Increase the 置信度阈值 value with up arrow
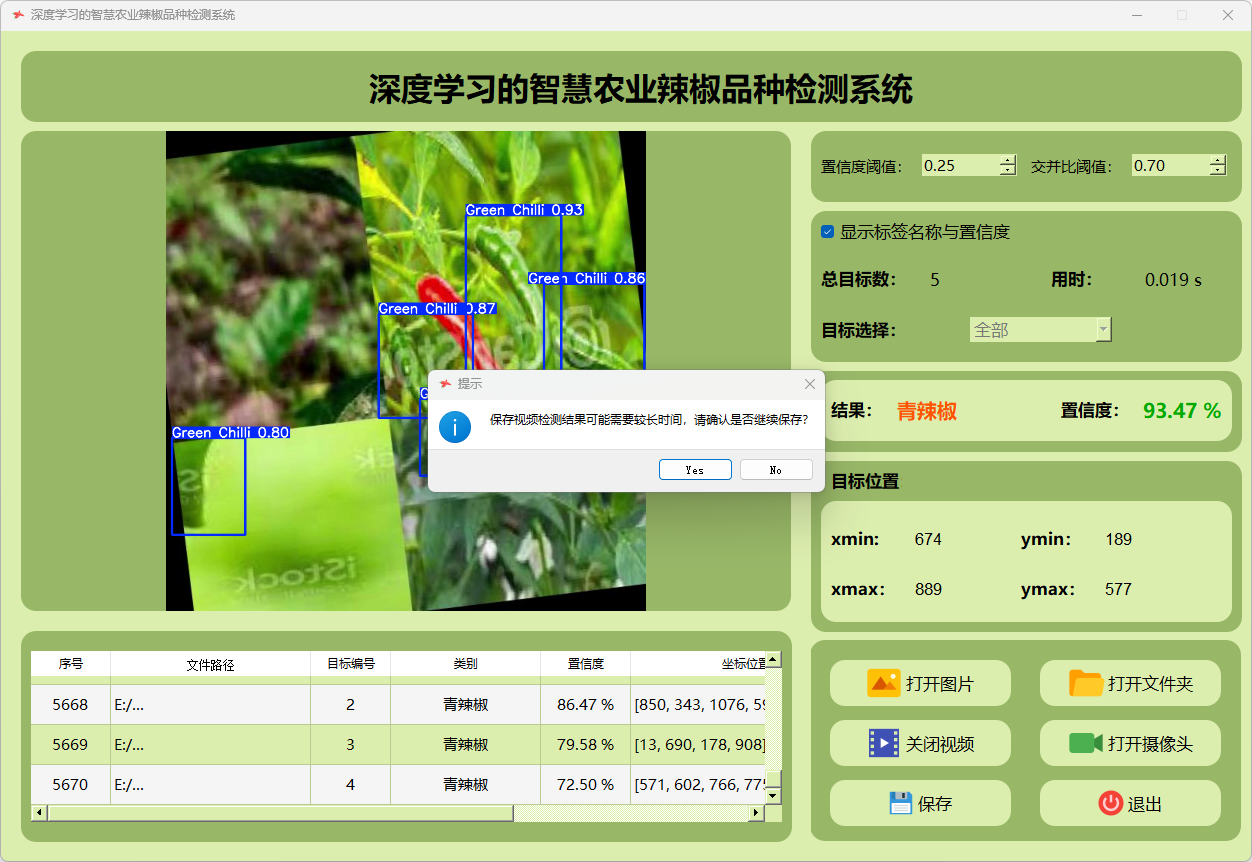The height and width of the screenshot is (862, 1252). pos(1007,160)
